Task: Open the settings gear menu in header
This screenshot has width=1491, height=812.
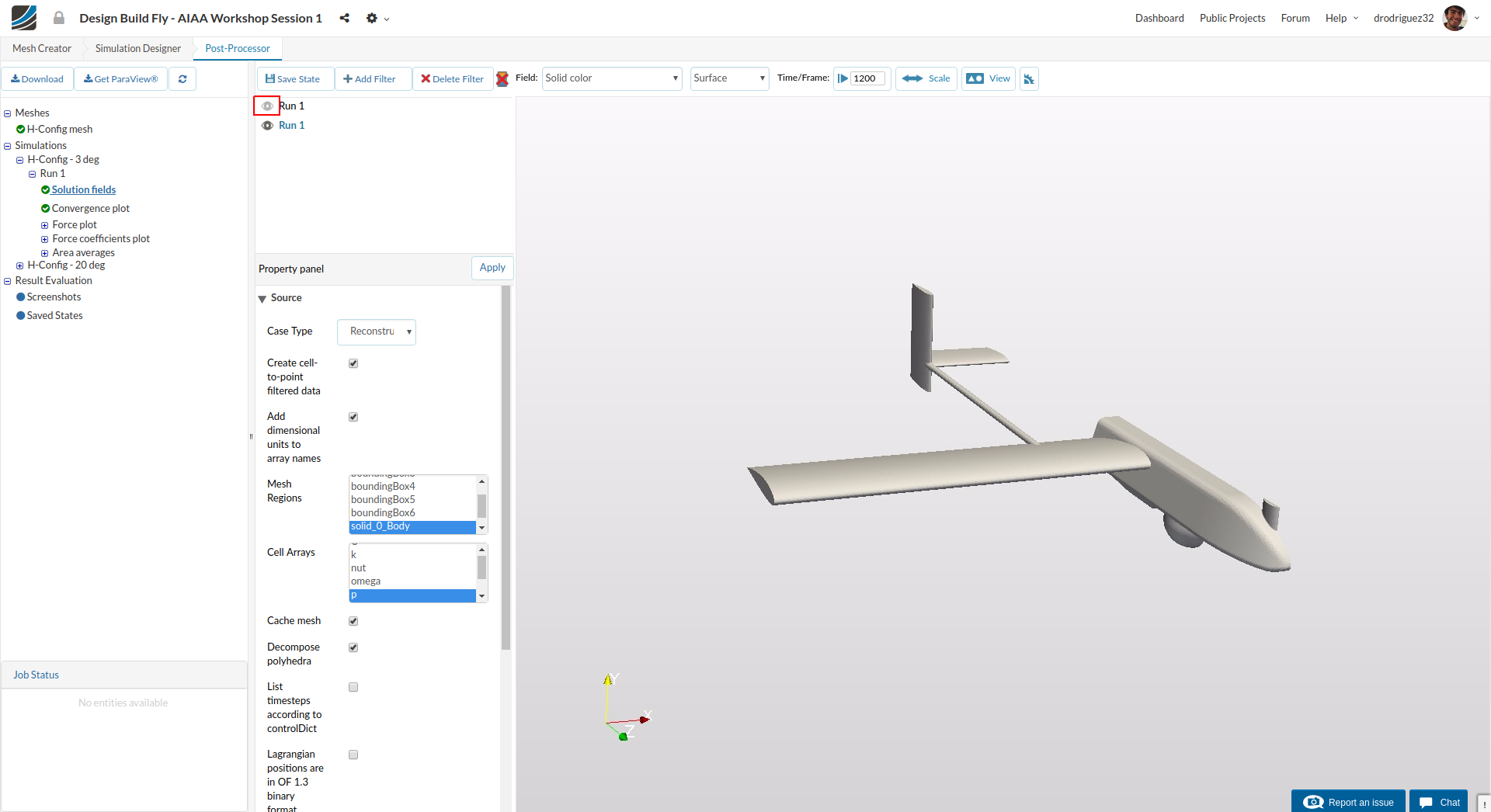Action: tap(373, 18)
